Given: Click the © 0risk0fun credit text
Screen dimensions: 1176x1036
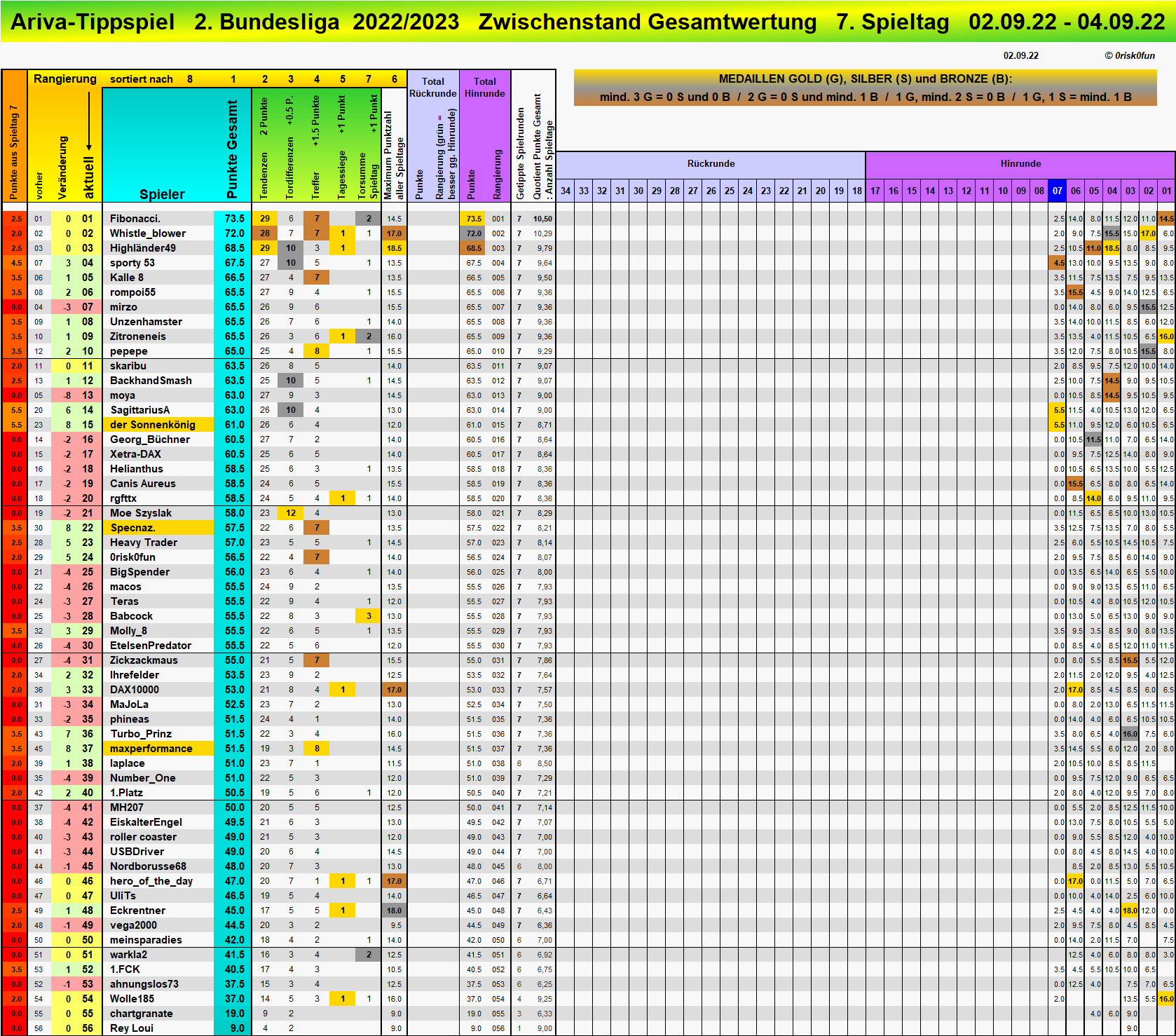Looking at the screenshot, I should pos(1130,56).
